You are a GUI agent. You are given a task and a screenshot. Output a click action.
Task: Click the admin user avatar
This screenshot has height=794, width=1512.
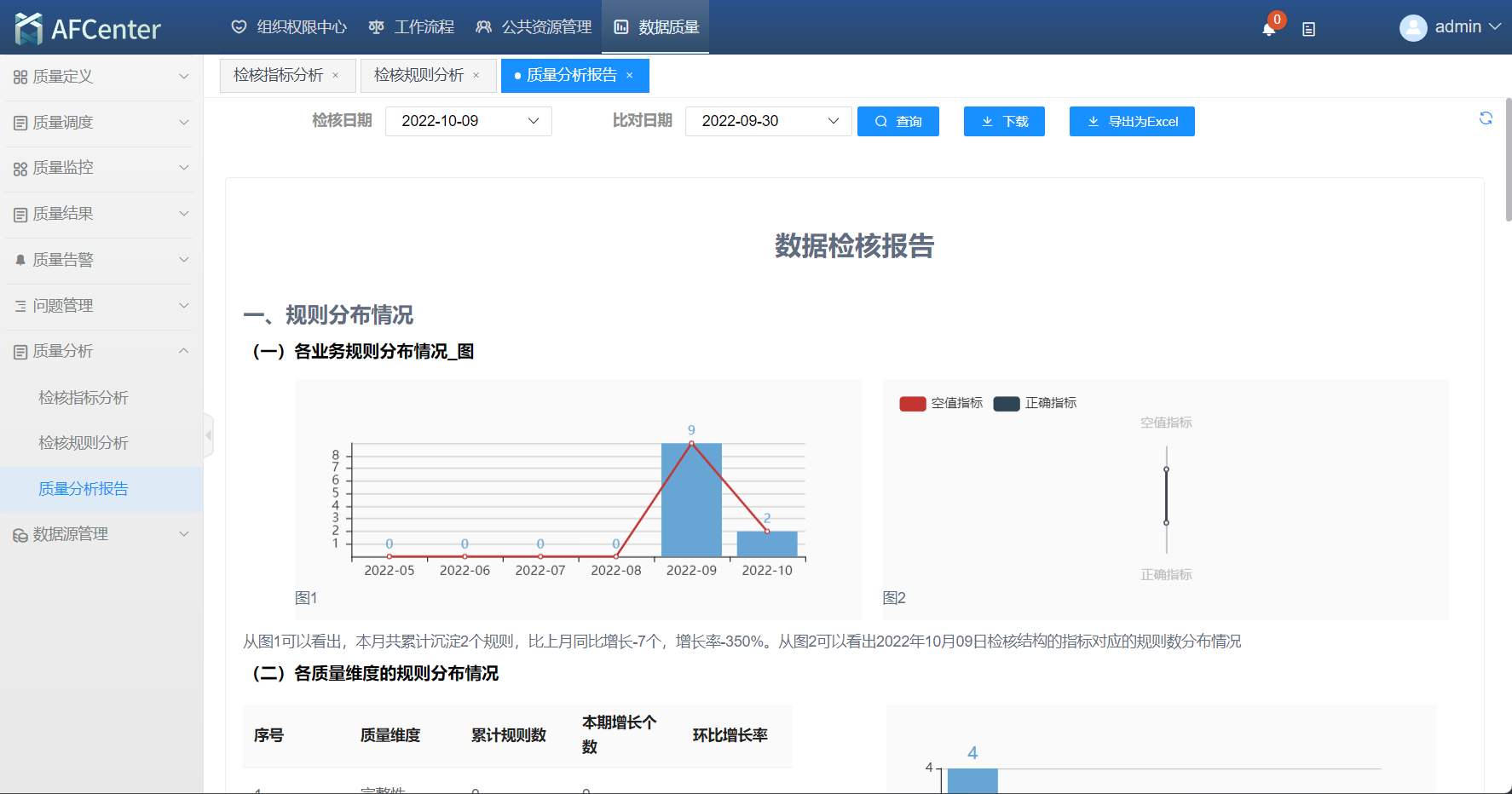[x=1412, y=27]
